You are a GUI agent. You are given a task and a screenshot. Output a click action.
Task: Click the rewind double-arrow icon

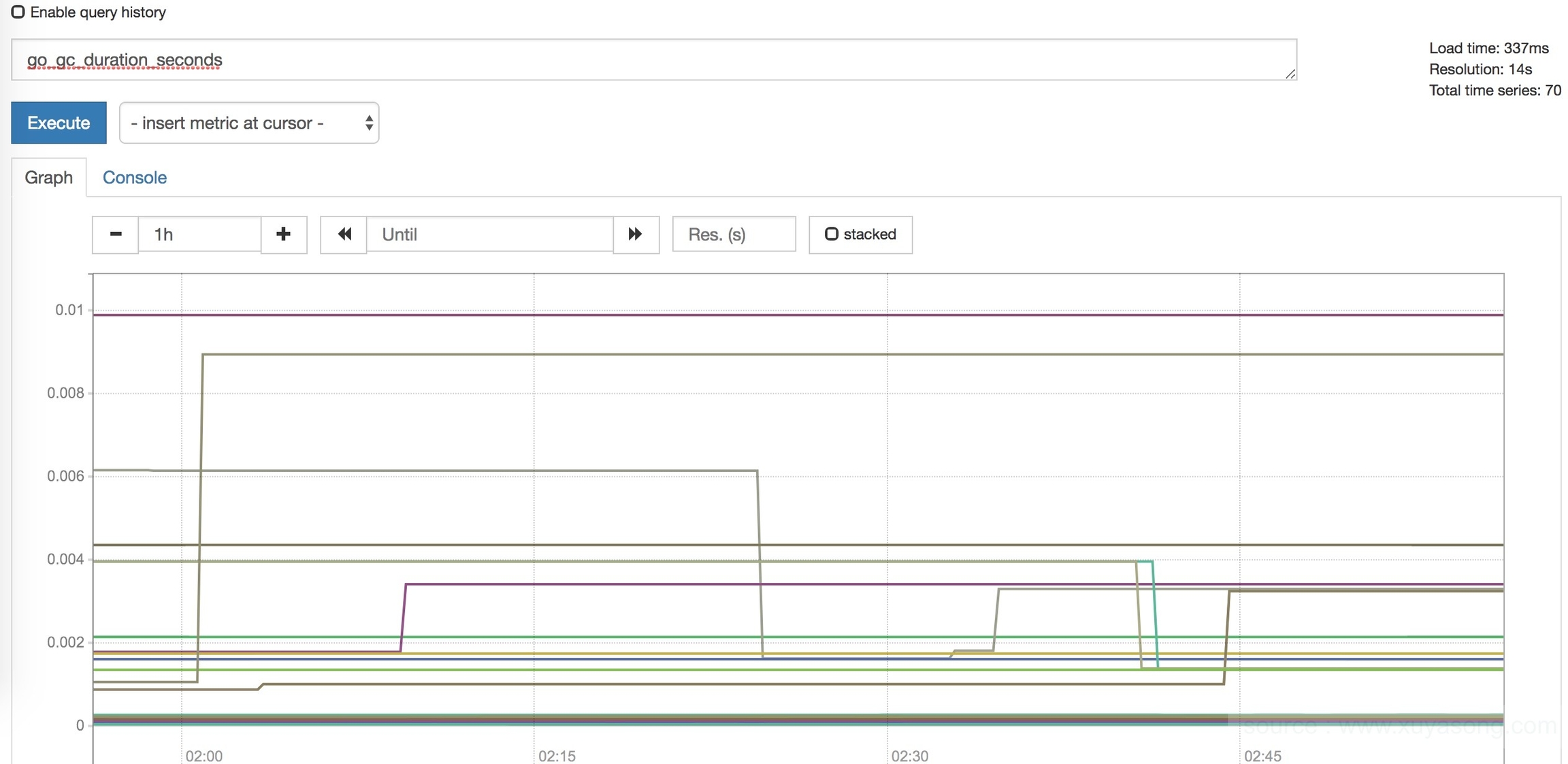click(344, 234)
